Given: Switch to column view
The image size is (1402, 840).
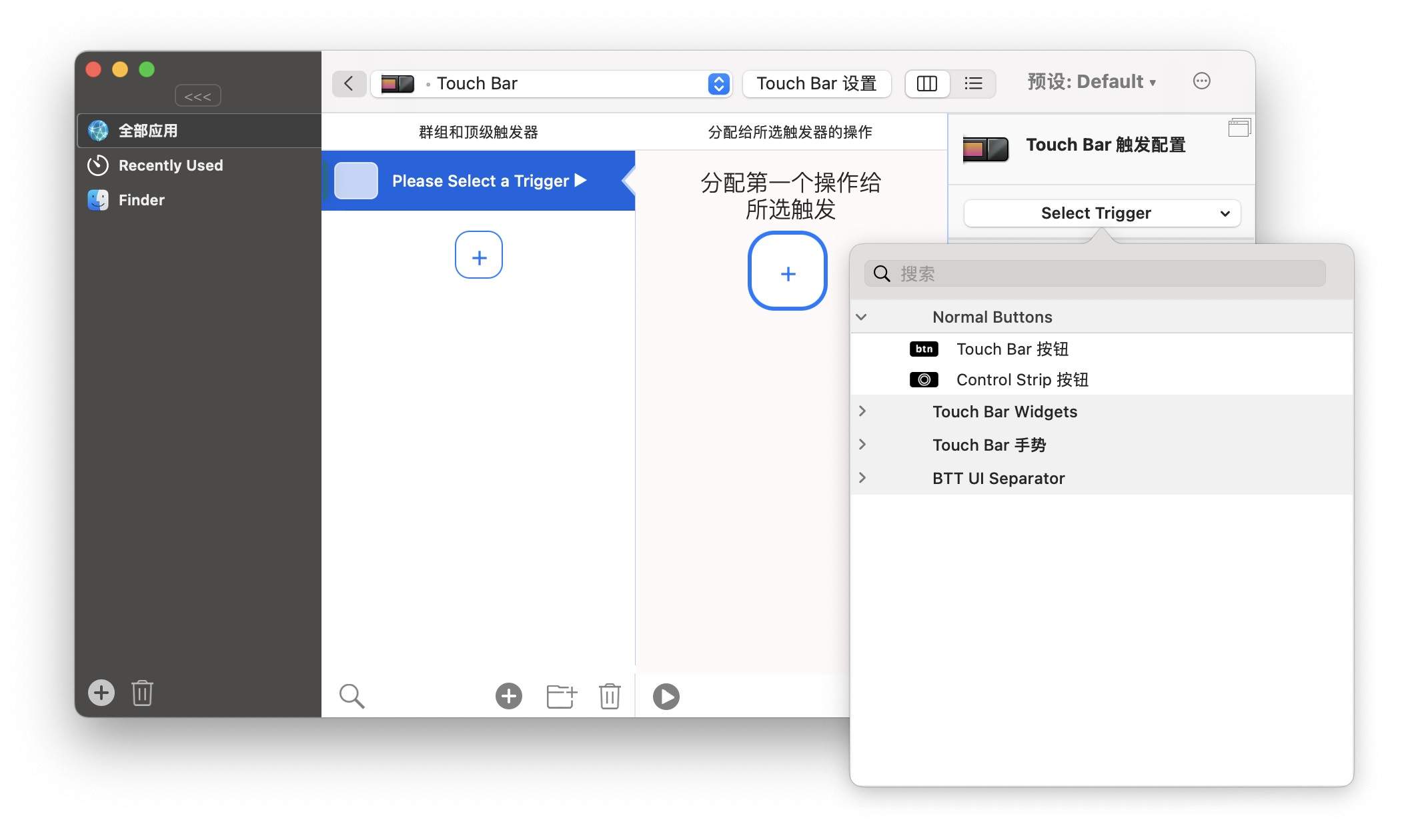Looking at the screenshot, I should [926, 83].
